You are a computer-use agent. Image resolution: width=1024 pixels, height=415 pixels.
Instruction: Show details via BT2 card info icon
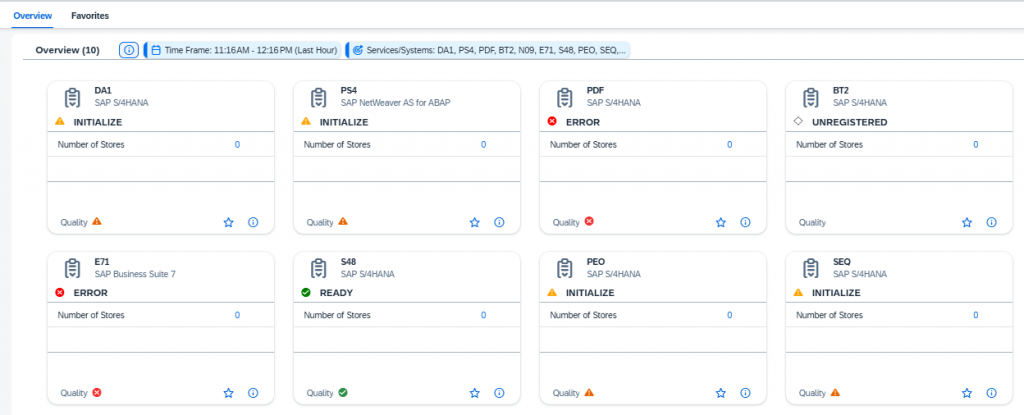click(992, 222)
